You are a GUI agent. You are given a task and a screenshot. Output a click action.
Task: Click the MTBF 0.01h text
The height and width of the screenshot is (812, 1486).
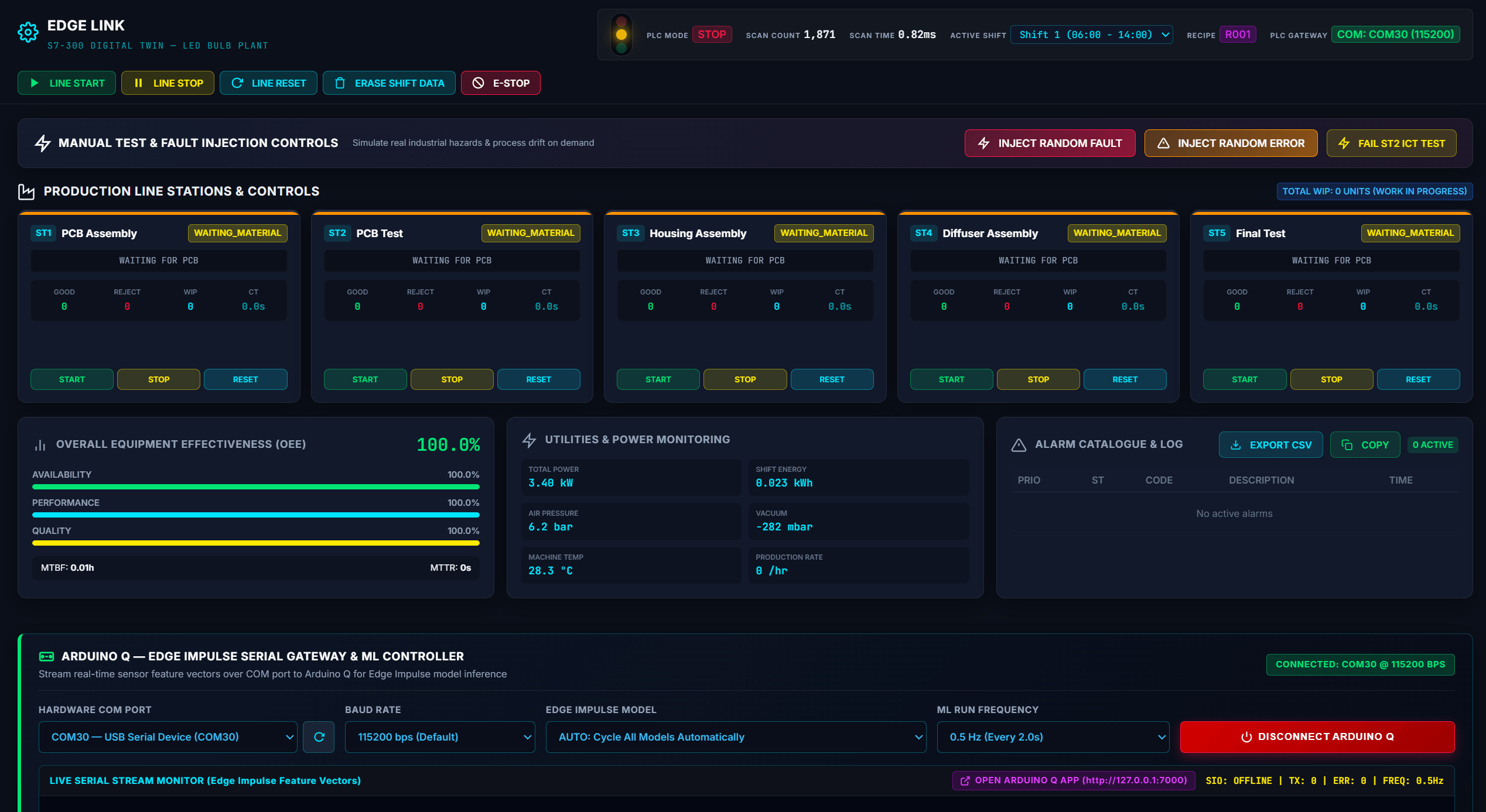coord(67,568)
